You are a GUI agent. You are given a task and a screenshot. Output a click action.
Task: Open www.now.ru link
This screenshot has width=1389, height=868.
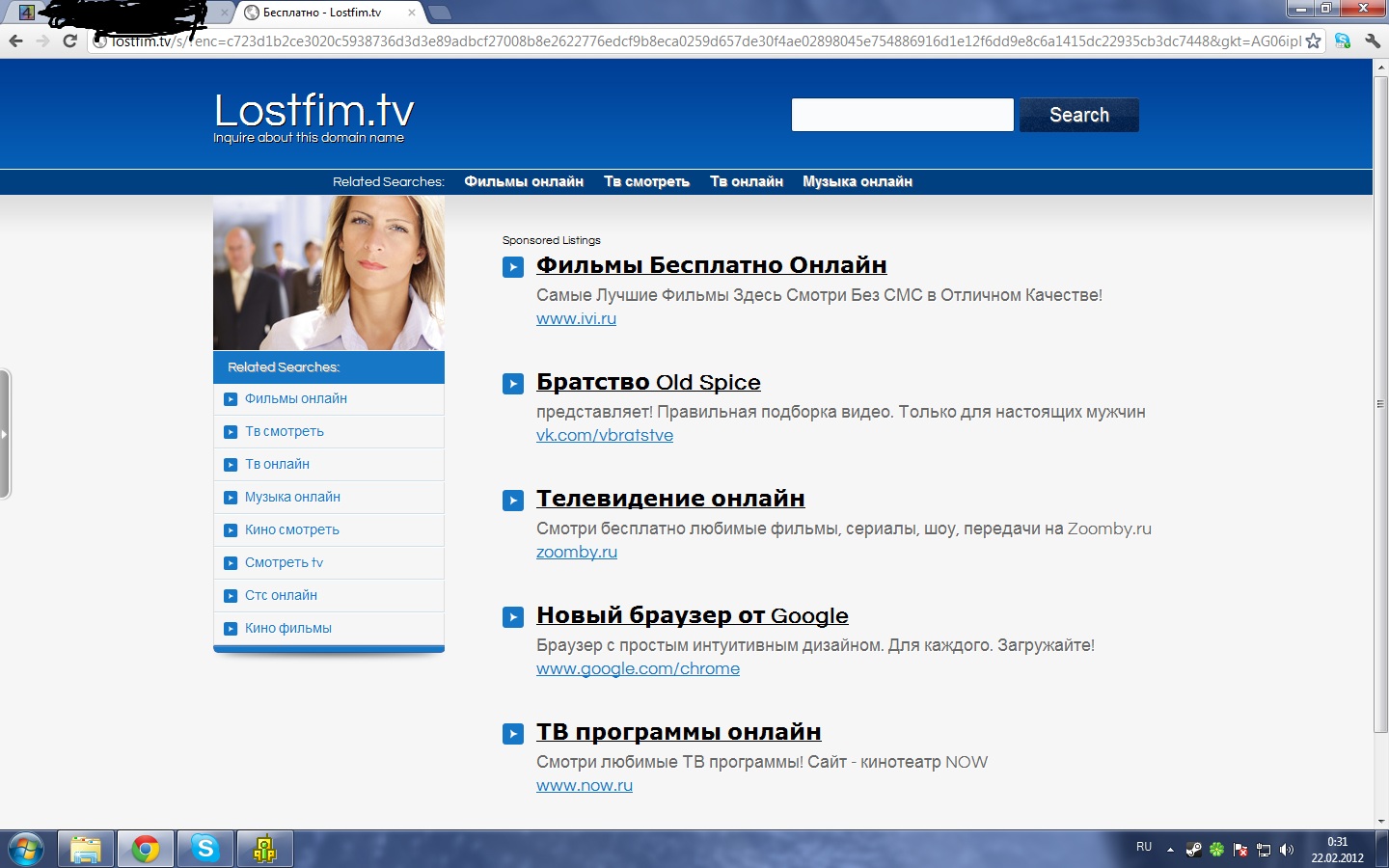(x=585, y=785)
